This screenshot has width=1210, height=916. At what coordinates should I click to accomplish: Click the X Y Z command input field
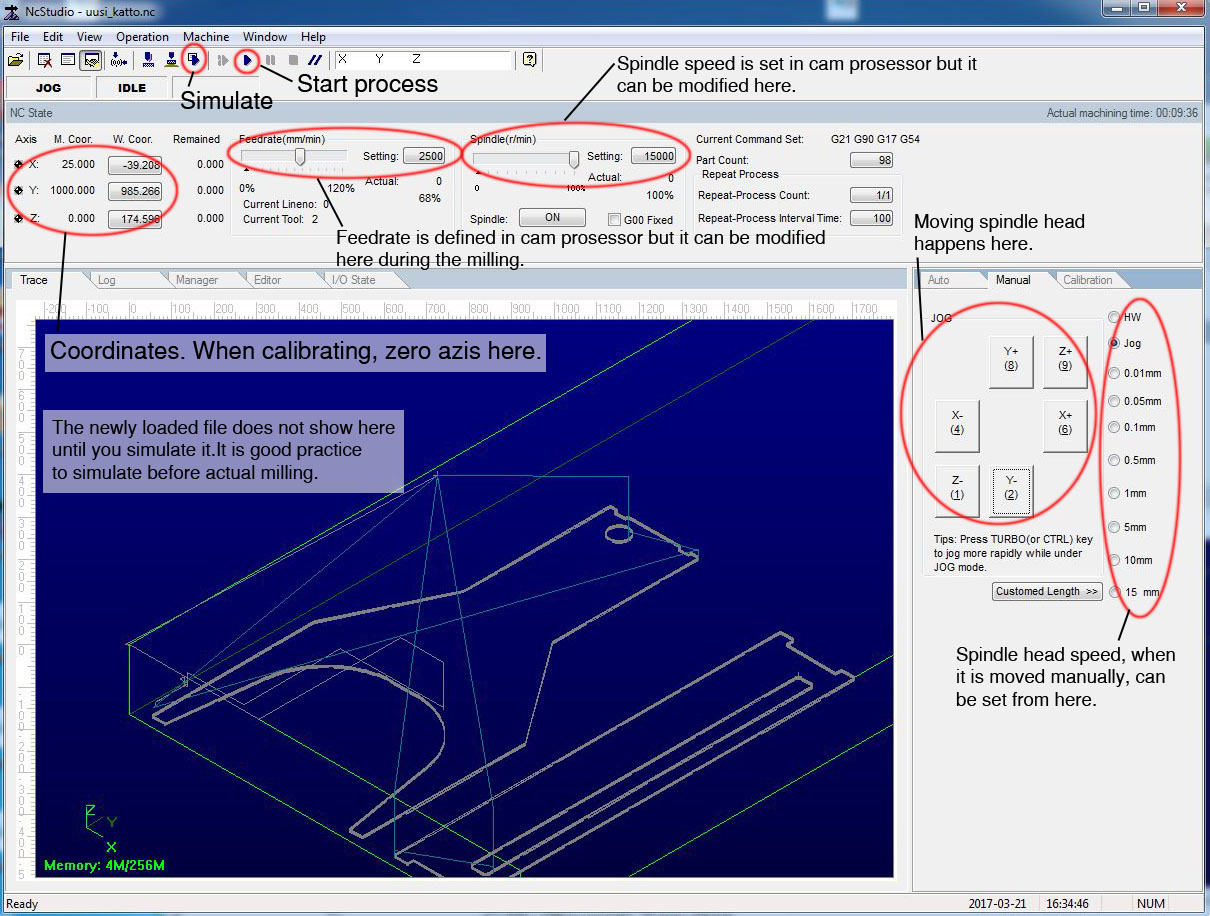point(424,60)
